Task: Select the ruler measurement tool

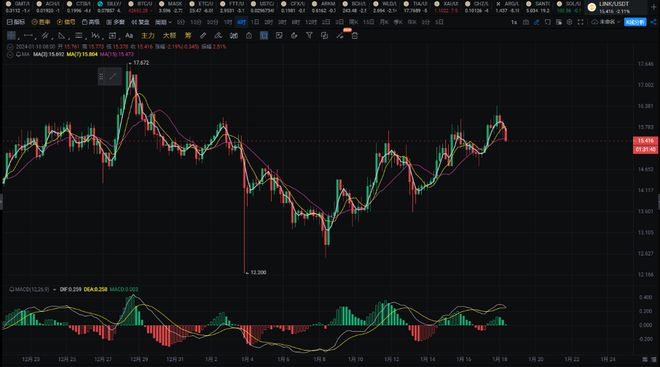Action: pyautogui.click(x=203, y=36)
